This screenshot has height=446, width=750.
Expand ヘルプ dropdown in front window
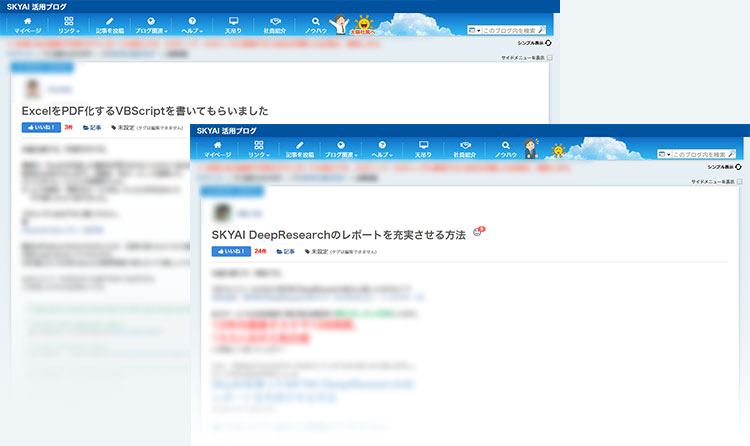tap(381, 150)
